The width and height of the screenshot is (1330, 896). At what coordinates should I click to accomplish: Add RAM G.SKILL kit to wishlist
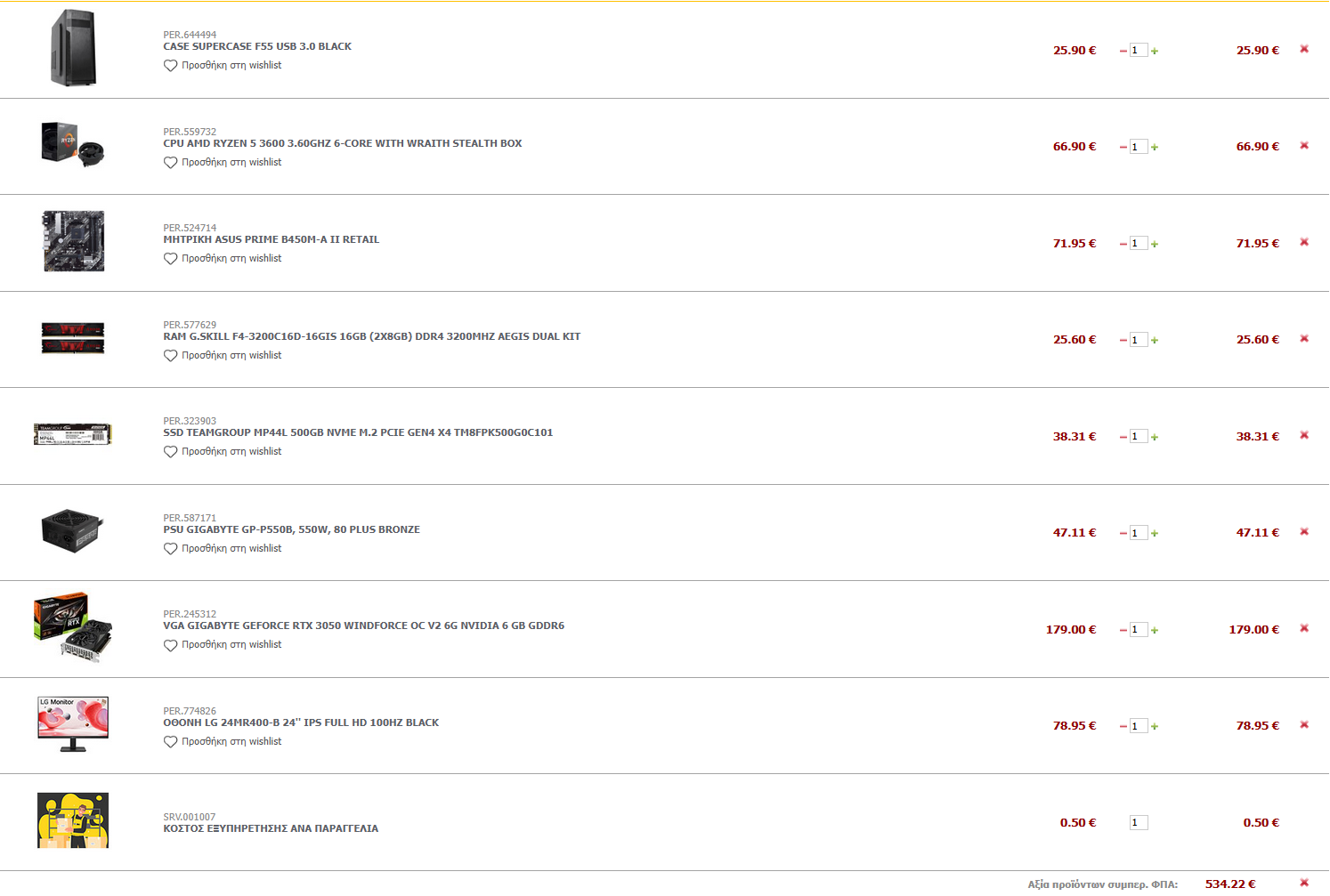click(223, 355)
